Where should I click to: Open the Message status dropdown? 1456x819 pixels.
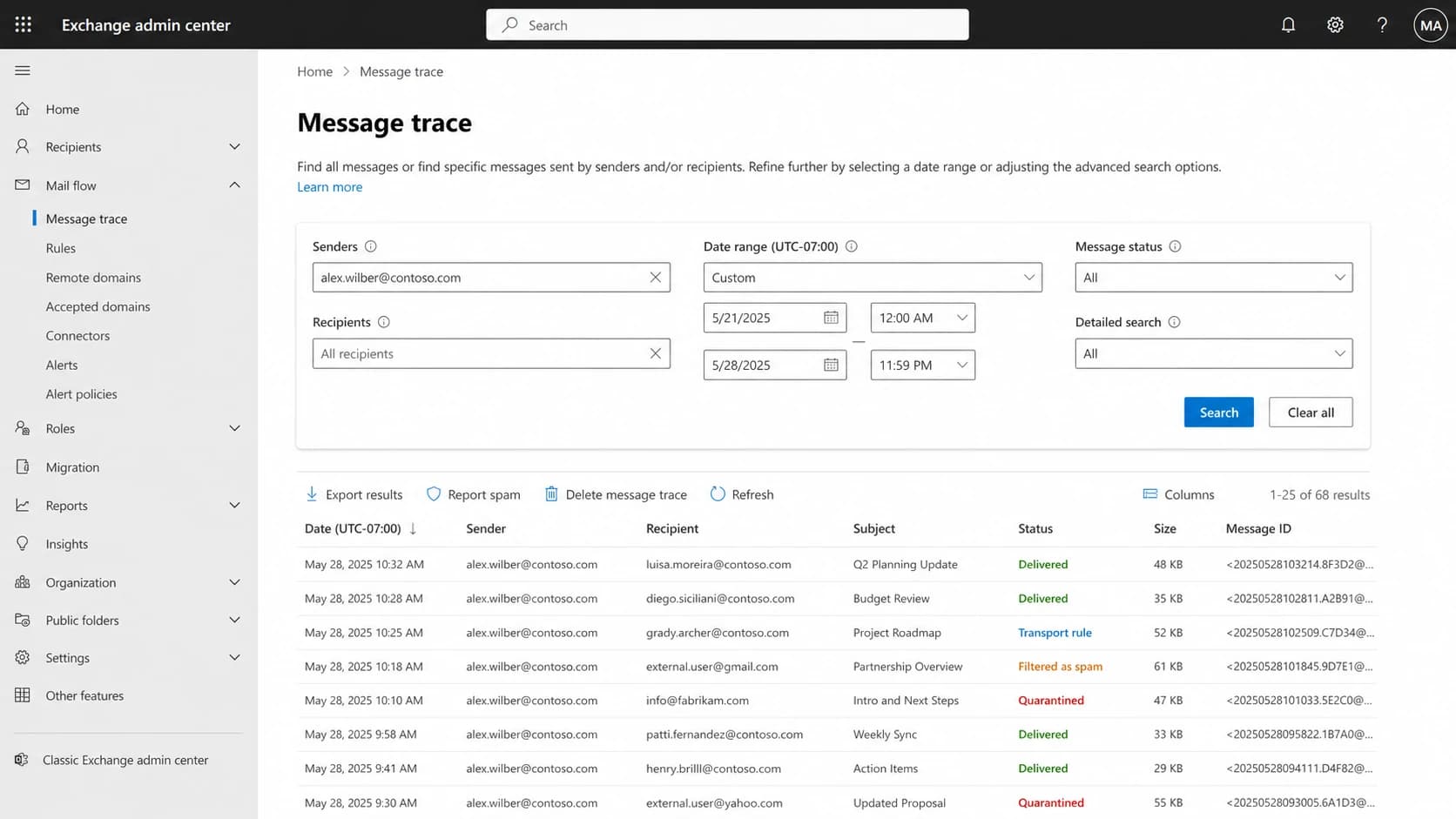click(x=1214, y=278)
